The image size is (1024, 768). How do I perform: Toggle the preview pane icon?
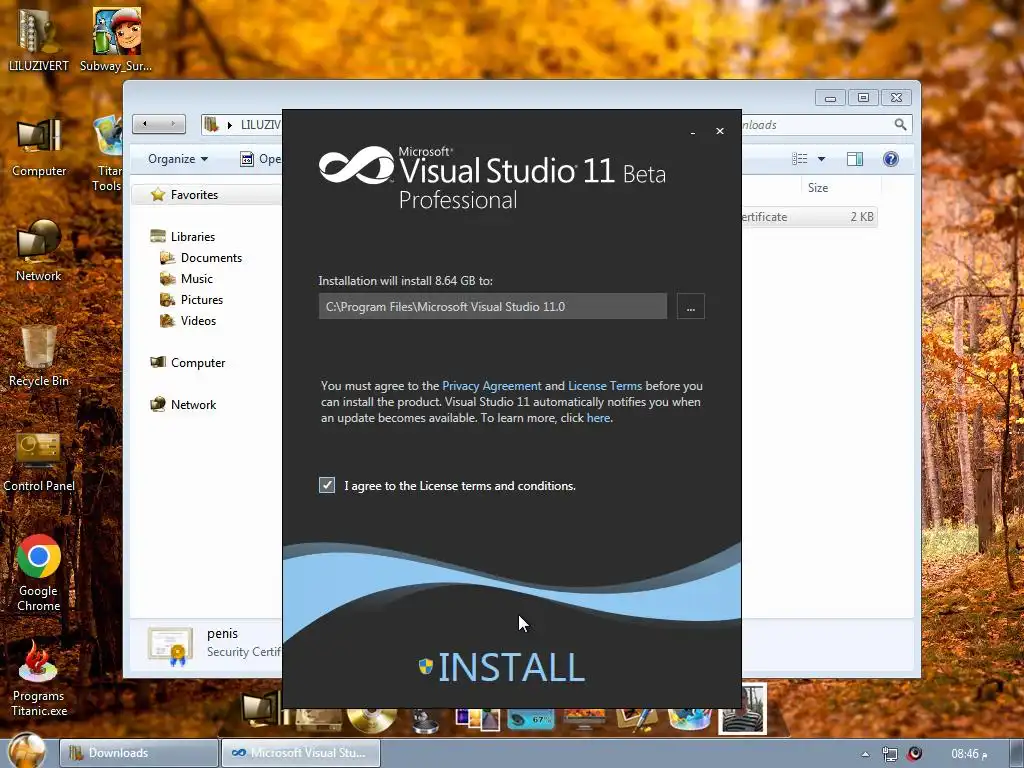click(854, 159)
